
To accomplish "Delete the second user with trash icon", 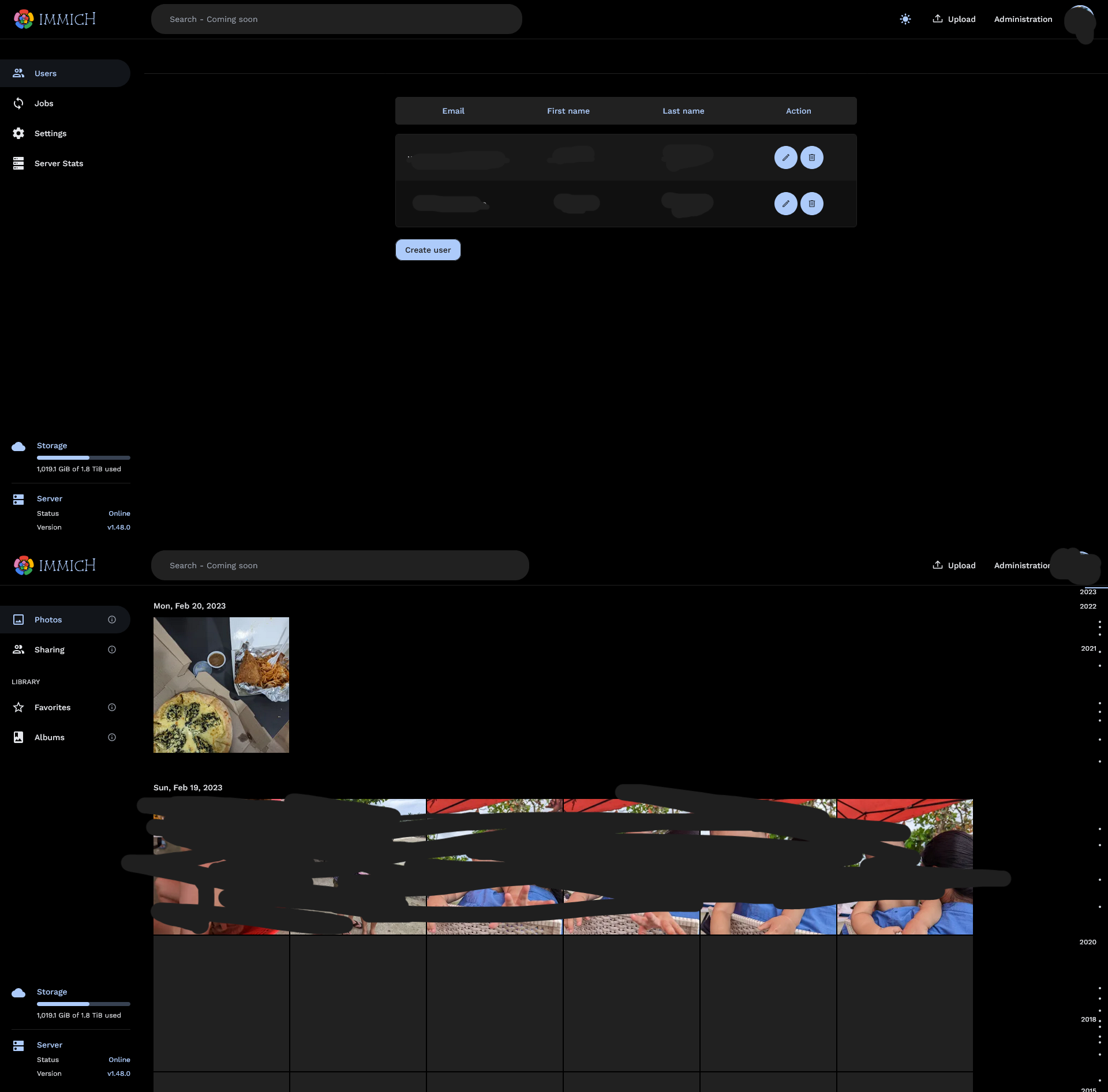I will pos(811,204).
